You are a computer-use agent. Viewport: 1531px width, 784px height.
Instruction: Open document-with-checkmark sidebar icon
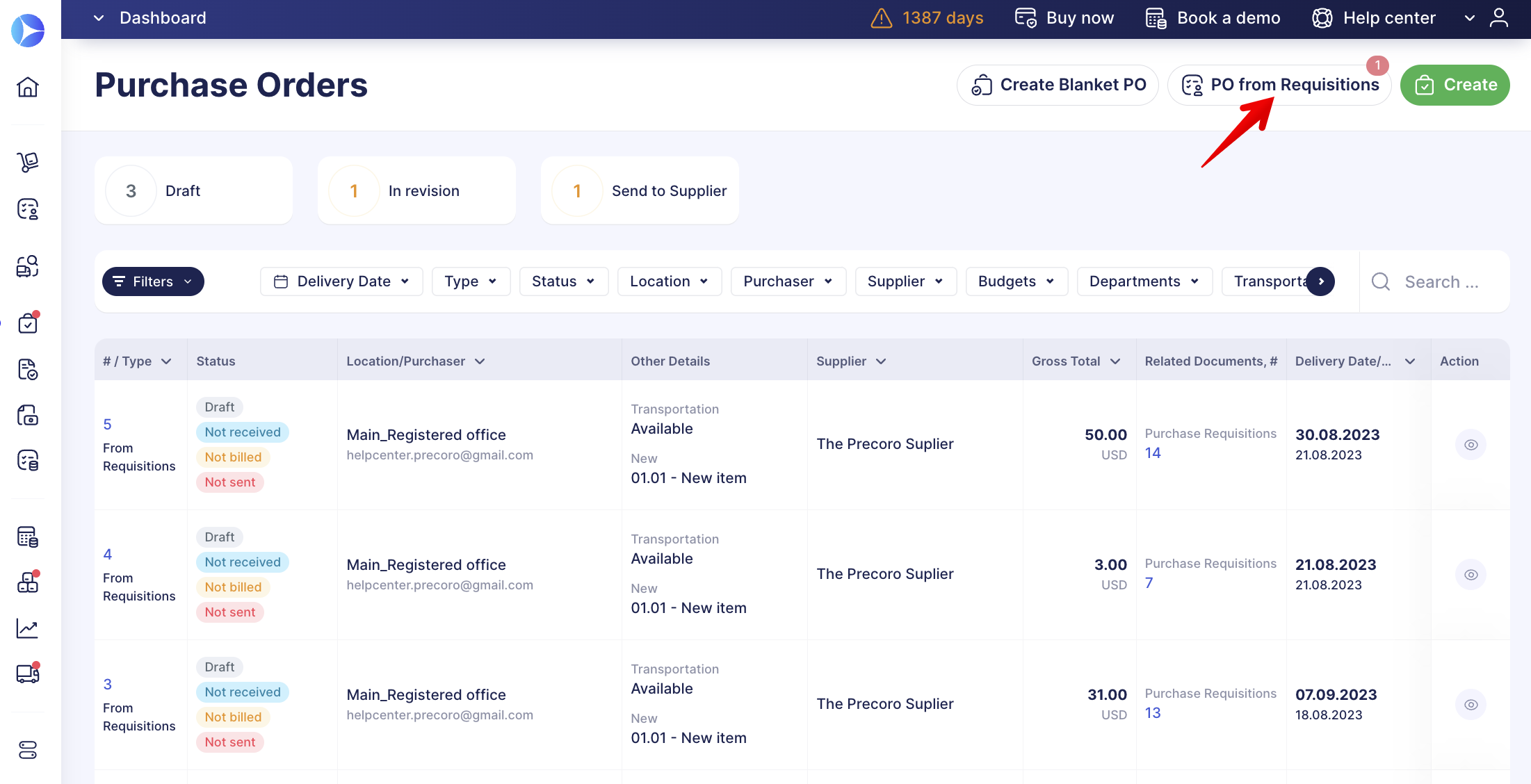tap(28, 369)
